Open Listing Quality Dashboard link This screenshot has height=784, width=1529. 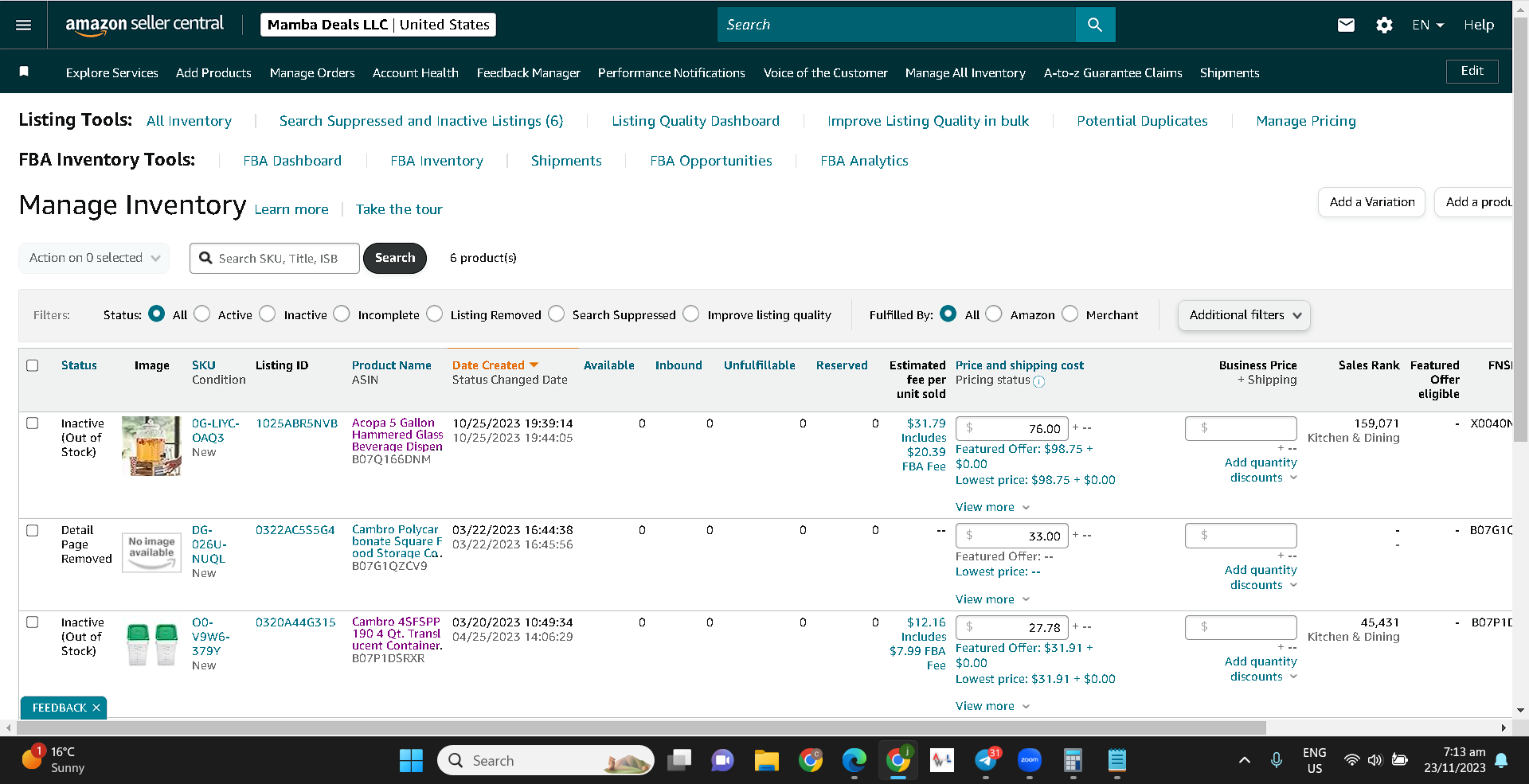coord(696,121)
